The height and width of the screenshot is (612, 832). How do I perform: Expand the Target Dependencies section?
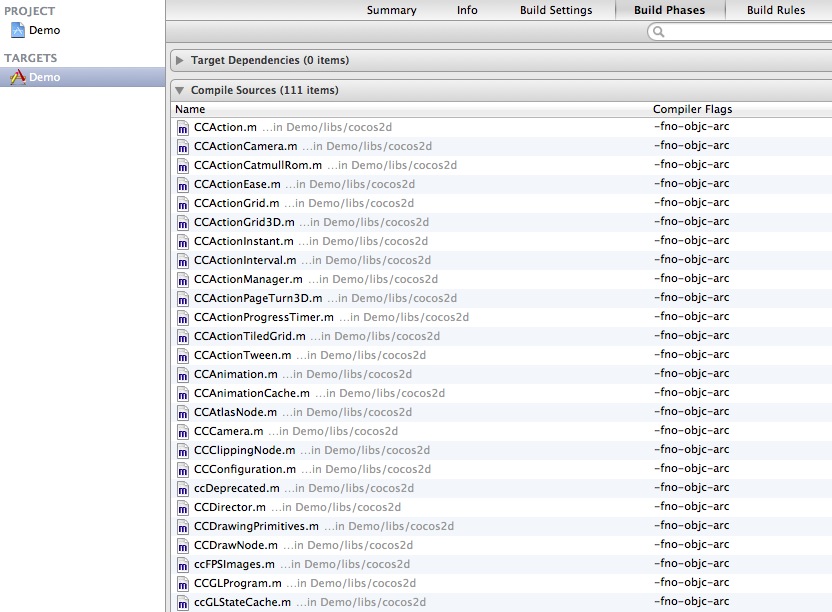179,61
